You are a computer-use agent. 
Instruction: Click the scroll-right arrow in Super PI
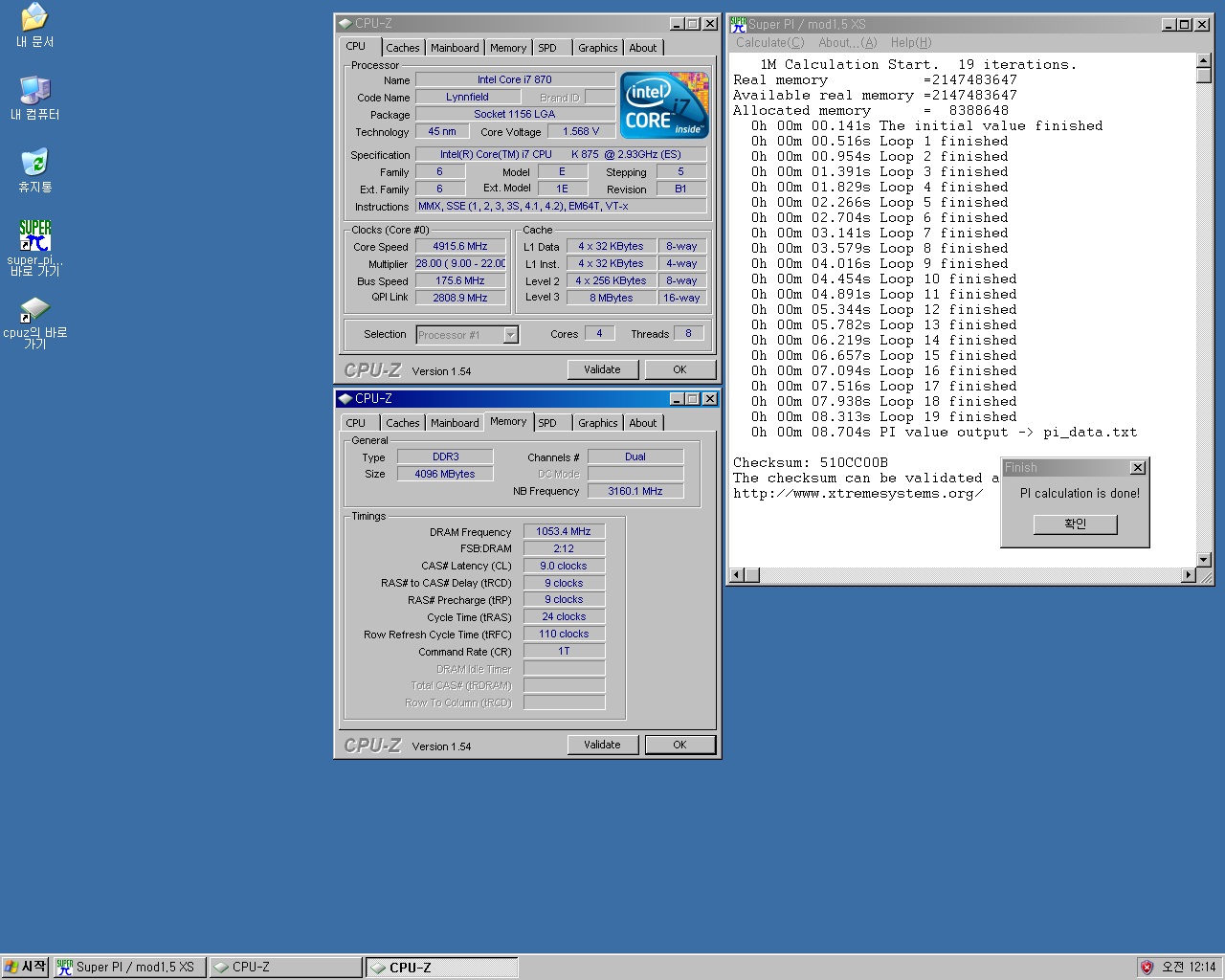pos(1189,575)
